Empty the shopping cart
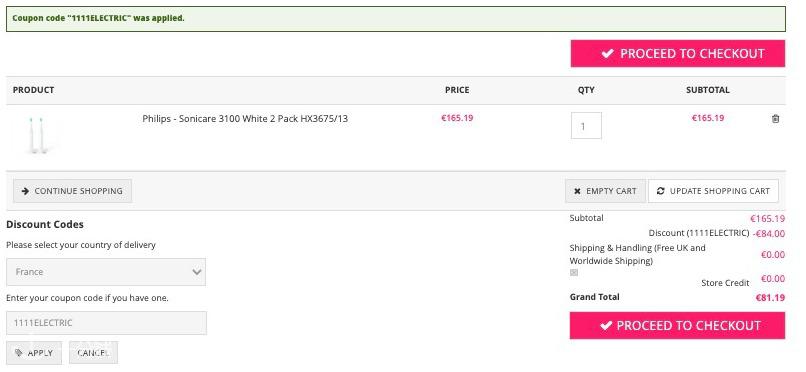 point(606,191)
